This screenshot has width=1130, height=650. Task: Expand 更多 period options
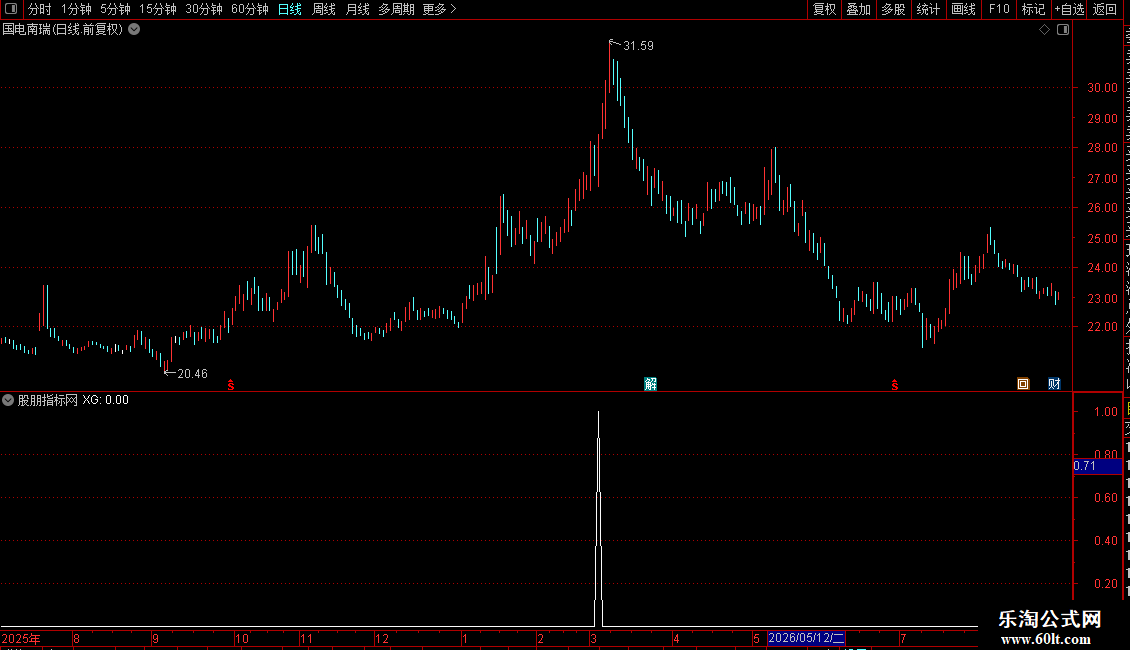[x=439, y=9]
